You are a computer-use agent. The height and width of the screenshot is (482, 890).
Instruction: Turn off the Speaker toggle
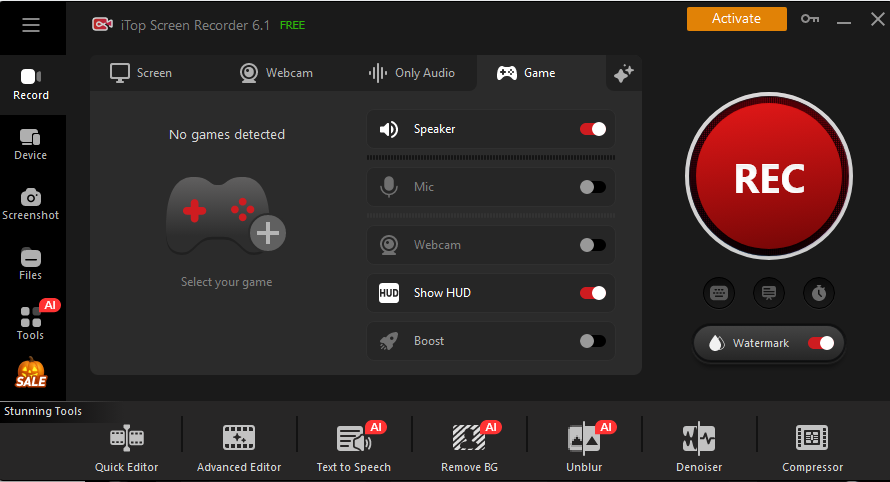tap(593, 129)
